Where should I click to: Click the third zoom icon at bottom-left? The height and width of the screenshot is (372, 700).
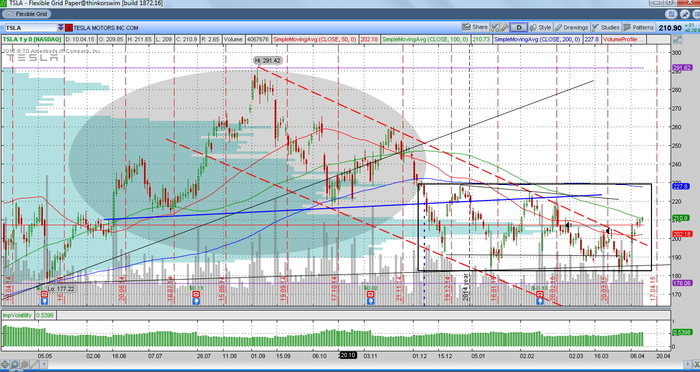coord(24,364)
